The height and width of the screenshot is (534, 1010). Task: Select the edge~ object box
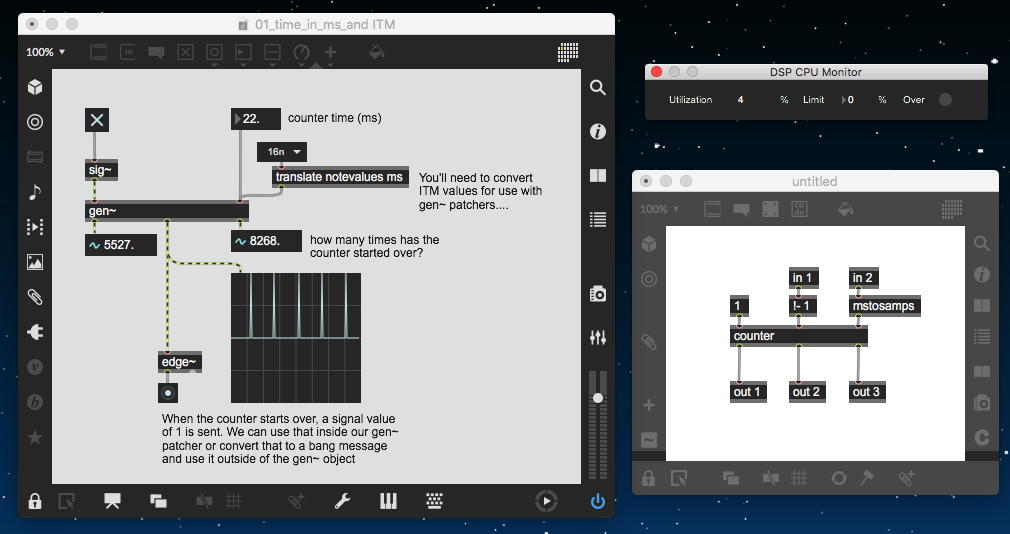[x=180, y=362]
